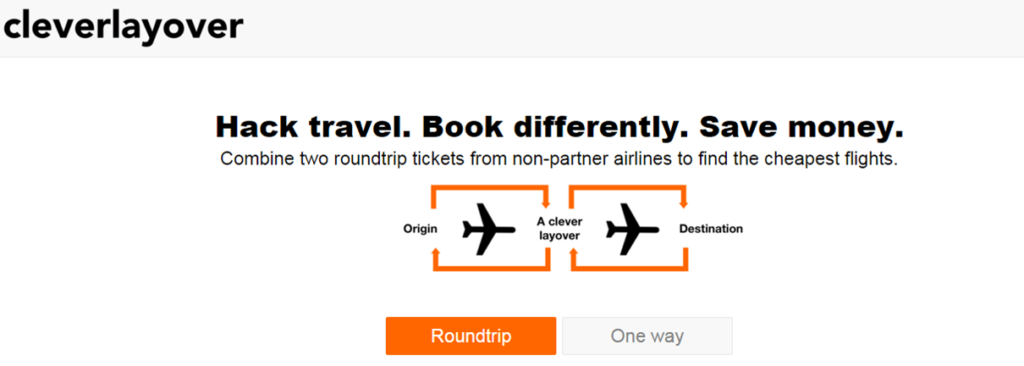The width and height of the screenshot is (1024, 366).
Task: Click the top orange bracket over second plane
Action: (628, 188)
